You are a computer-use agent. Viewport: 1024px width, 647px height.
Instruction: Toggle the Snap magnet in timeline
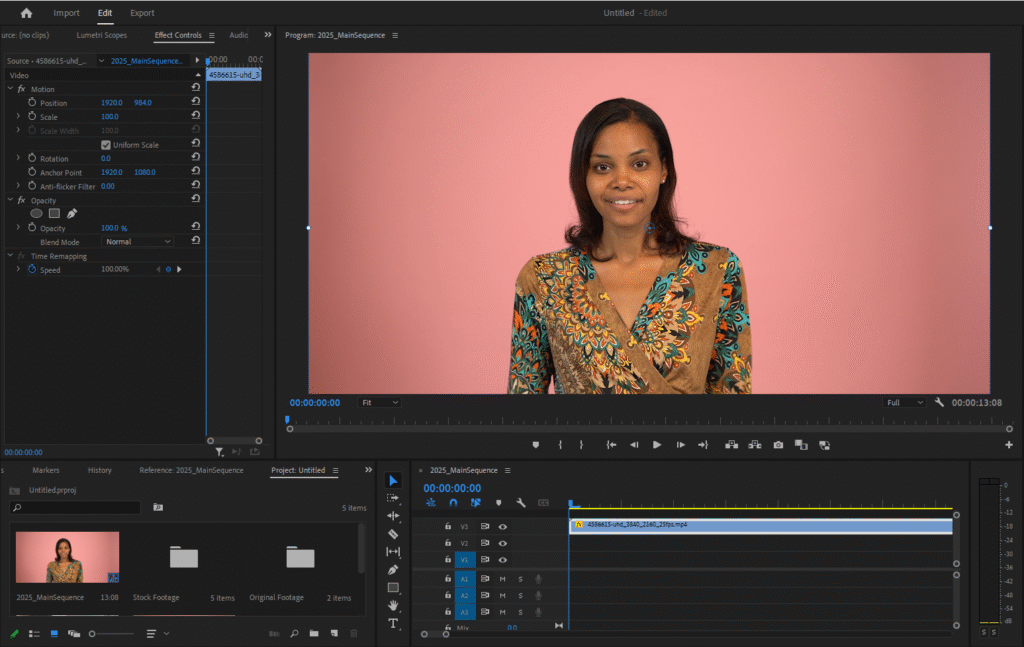(453, 503)
